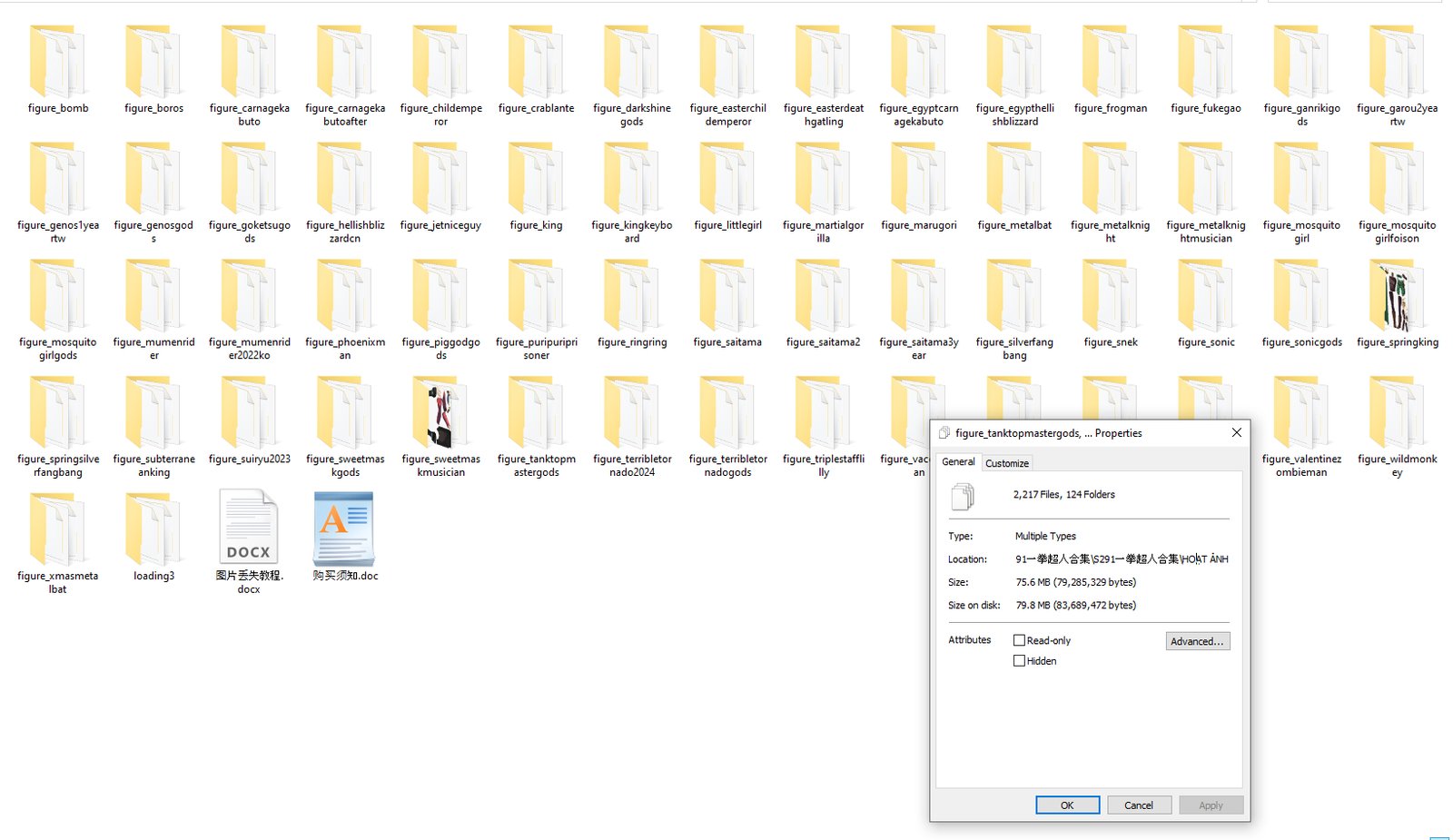Toggle the Hidden attribute checkbox
This screenshot has width=1453, height=840.
click(1019, 661)
